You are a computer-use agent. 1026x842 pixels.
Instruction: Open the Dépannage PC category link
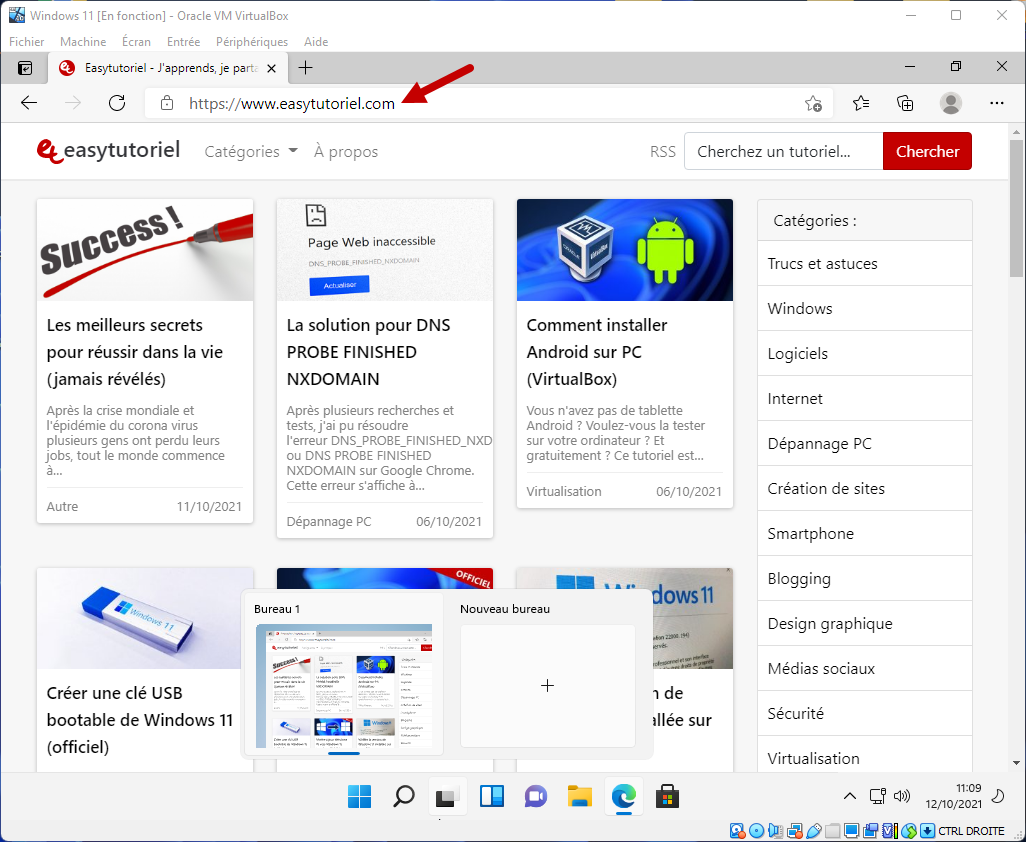819,443
